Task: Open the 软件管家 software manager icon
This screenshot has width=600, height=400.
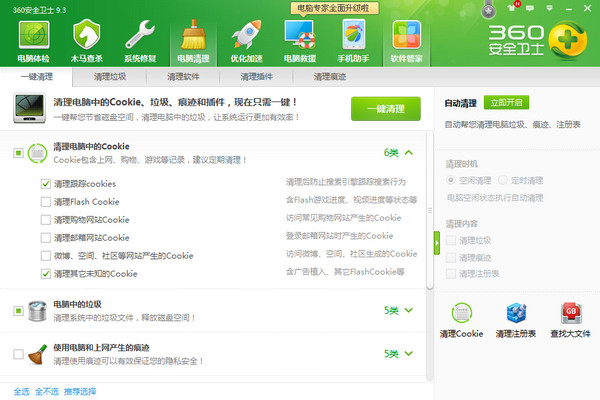Action: point(405,38)
